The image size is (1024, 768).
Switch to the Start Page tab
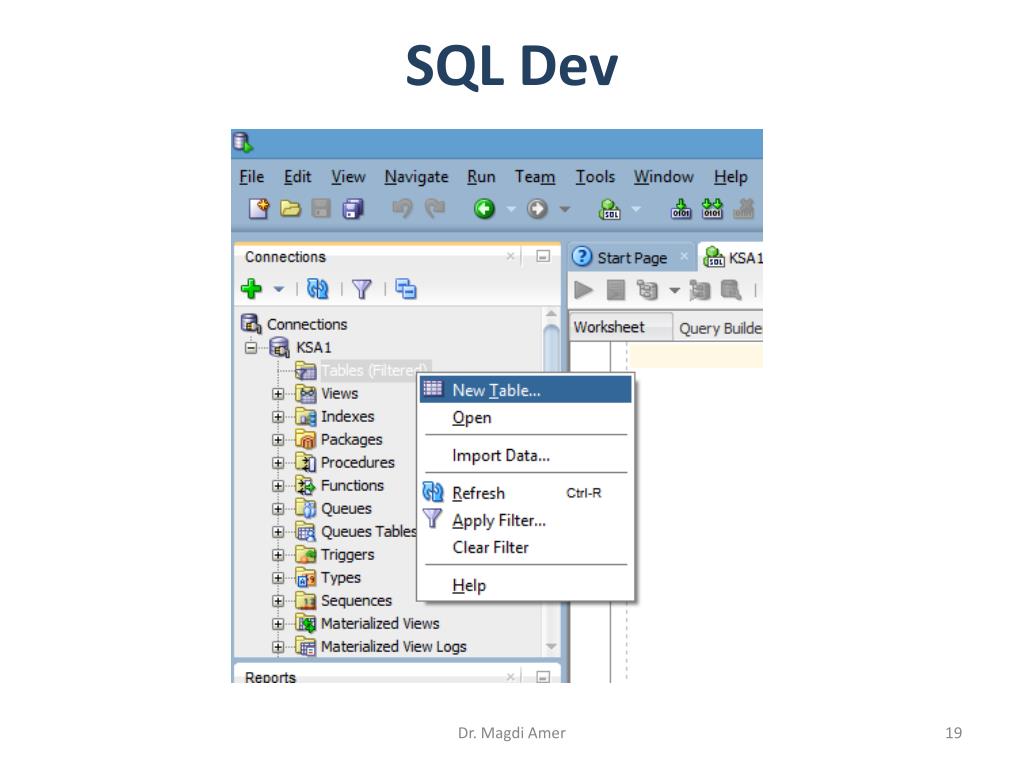click(632, 258)
